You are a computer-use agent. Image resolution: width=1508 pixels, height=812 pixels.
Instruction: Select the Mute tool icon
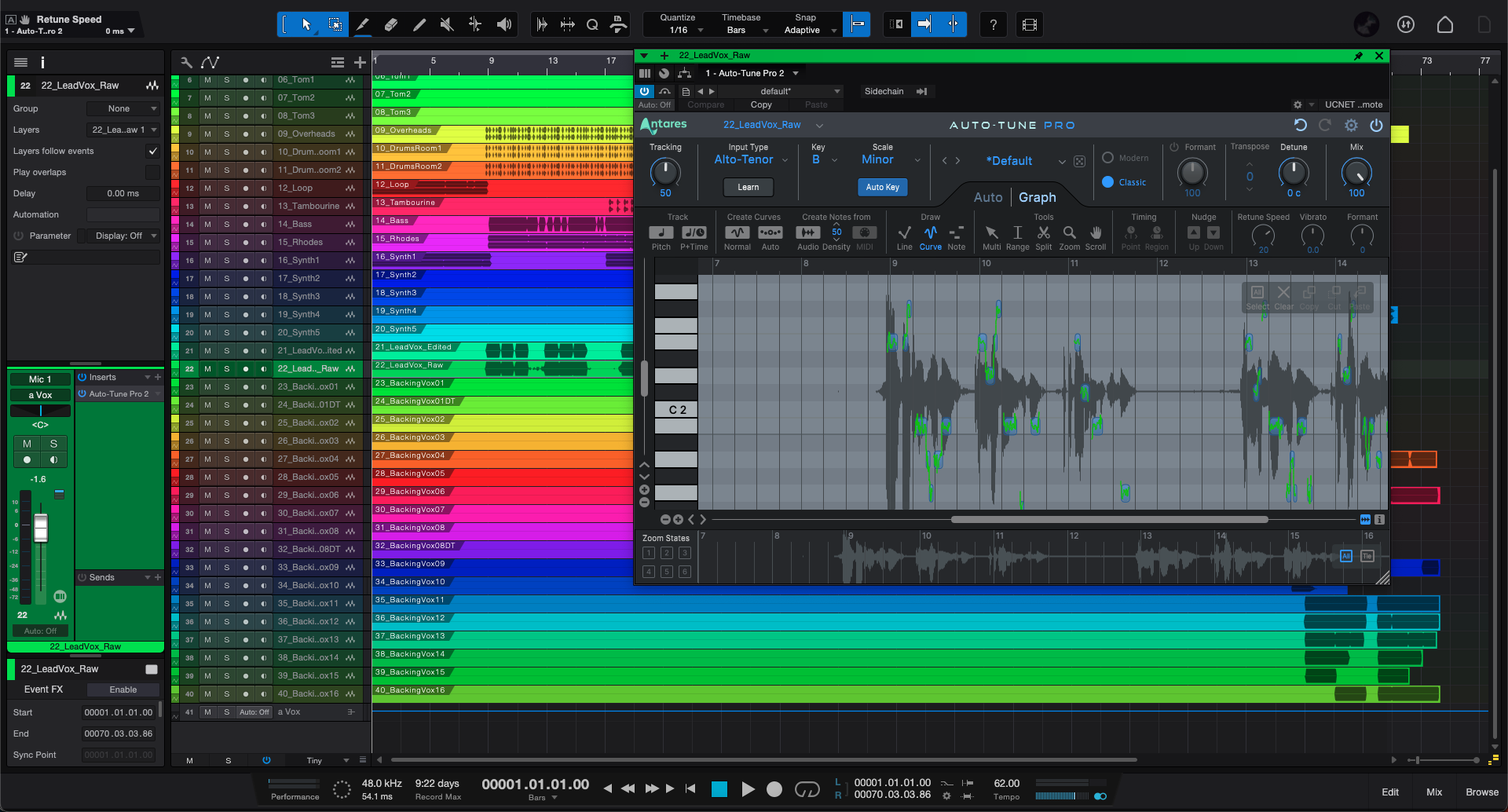pyautogui.click(x=447, y=24)
